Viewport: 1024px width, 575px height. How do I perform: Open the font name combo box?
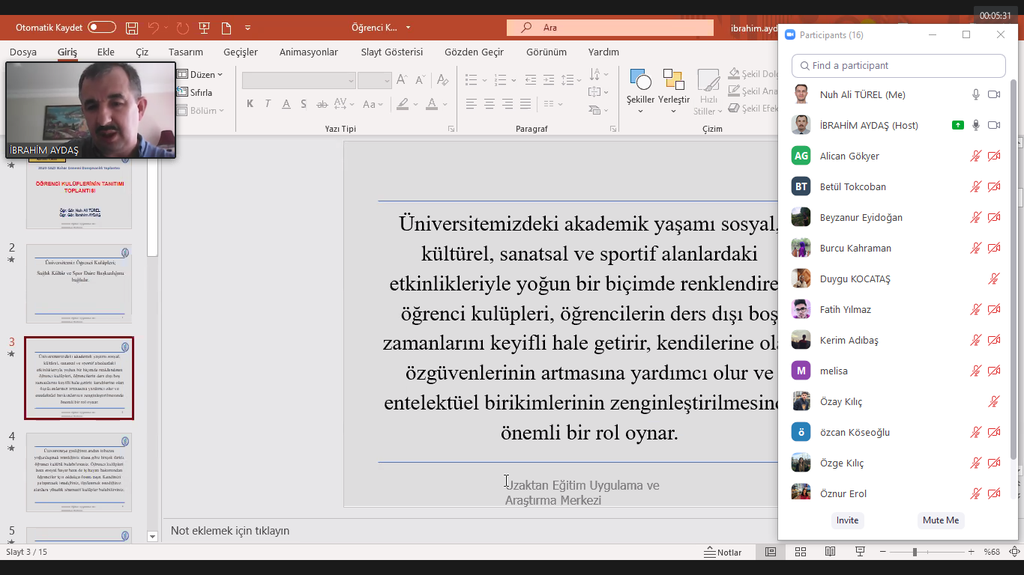(298, 80)
